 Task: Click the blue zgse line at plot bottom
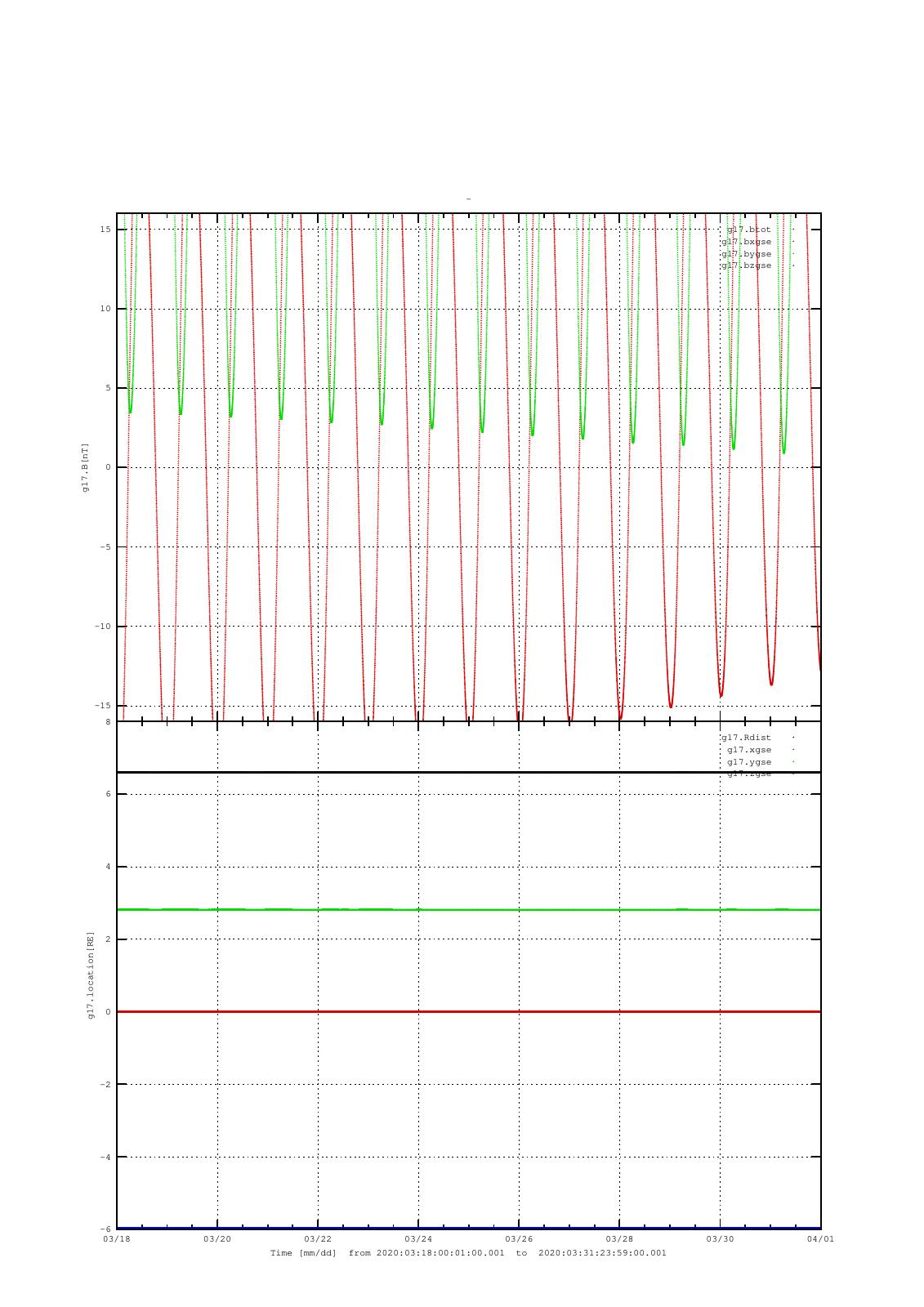(468, 1228)
